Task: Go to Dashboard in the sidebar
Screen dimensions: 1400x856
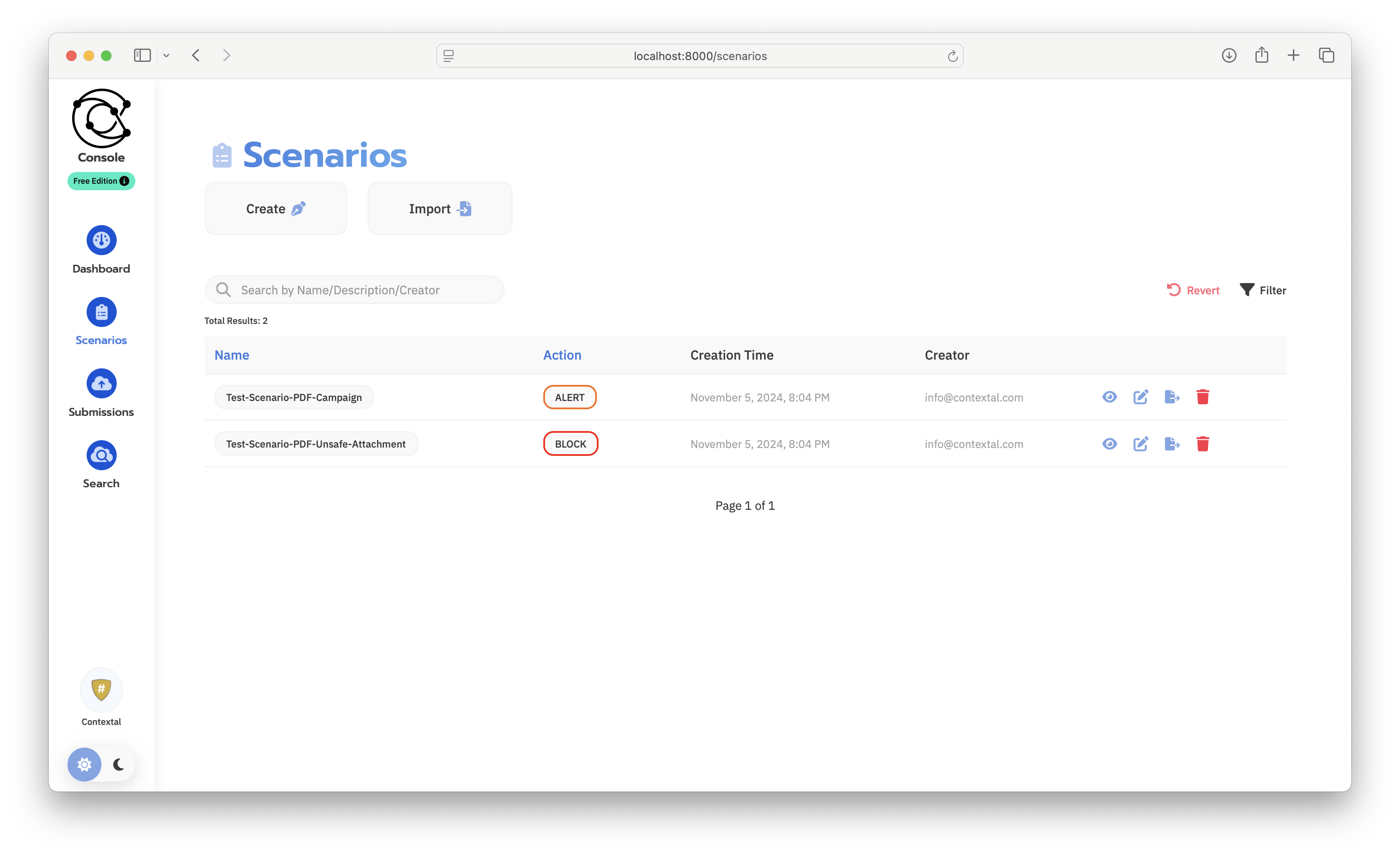Action: (101, 240)
